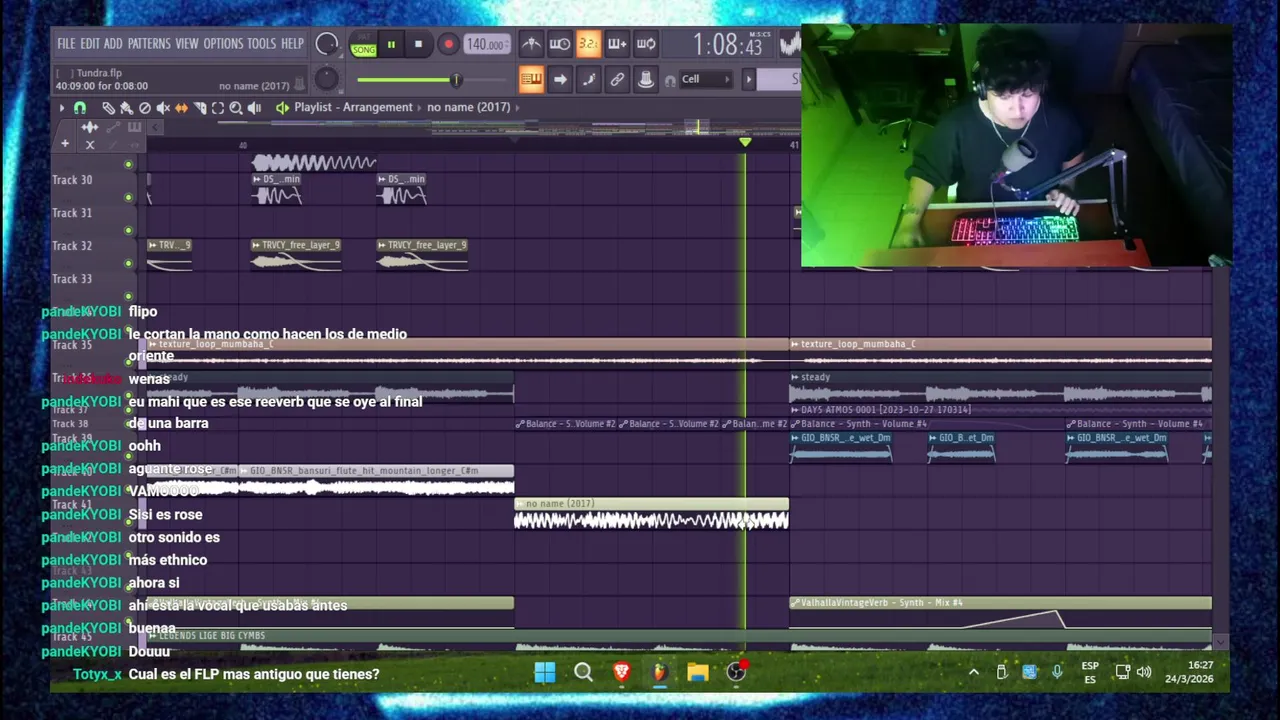Viewport: 1280px width, 720px height.
Task: Arm the record button
Action: click(448, 44)
